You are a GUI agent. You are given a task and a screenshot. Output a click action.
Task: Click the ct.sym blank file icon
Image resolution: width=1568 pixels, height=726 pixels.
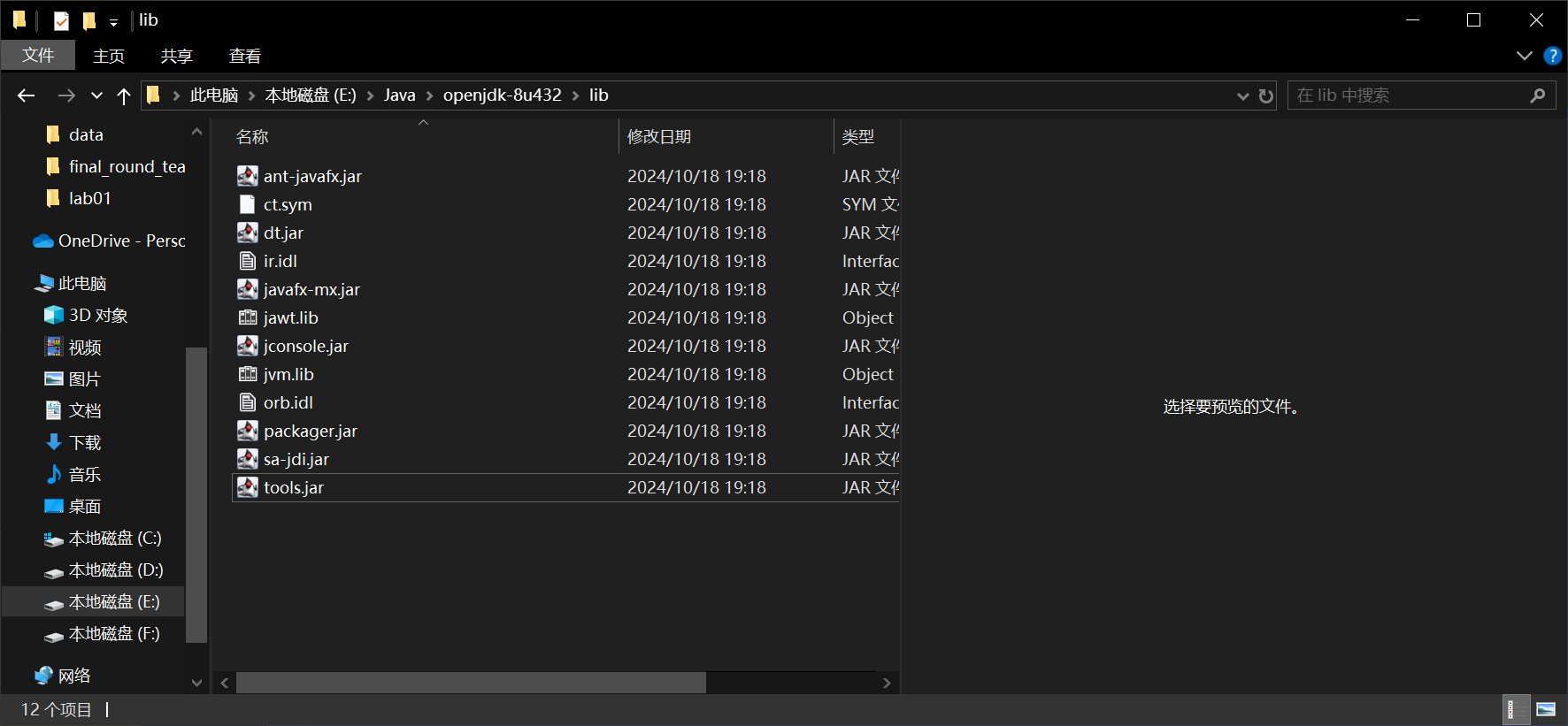(248, 204)
